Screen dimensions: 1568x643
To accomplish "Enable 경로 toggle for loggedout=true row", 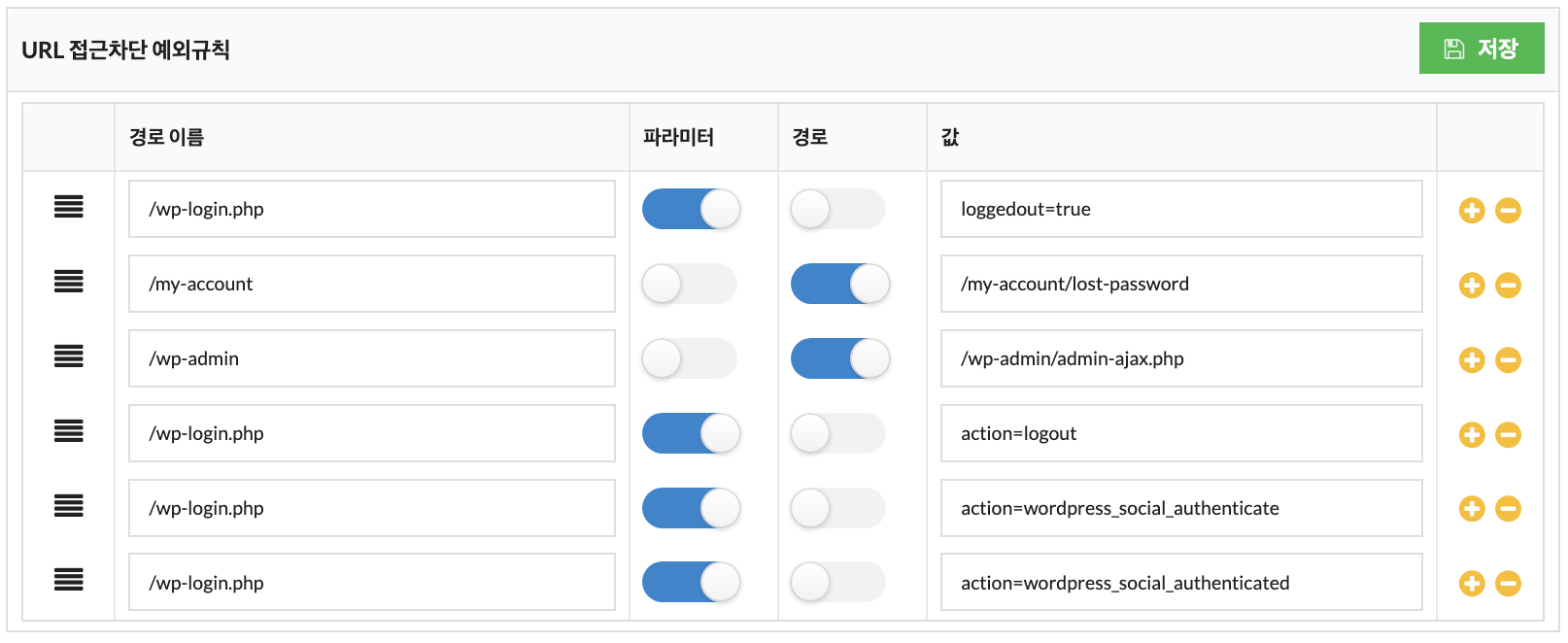I will [x=838, y=209].
